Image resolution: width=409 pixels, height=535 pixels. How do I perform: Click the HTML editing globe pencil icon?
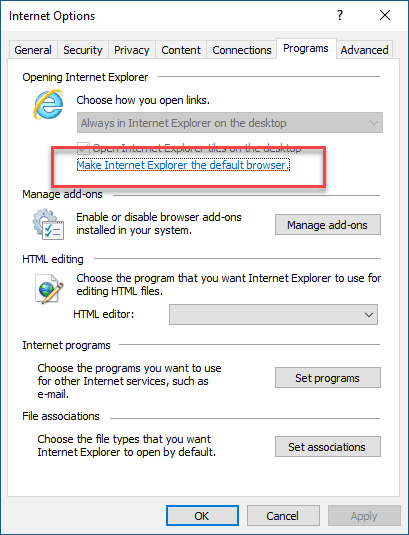click(49, 289)
